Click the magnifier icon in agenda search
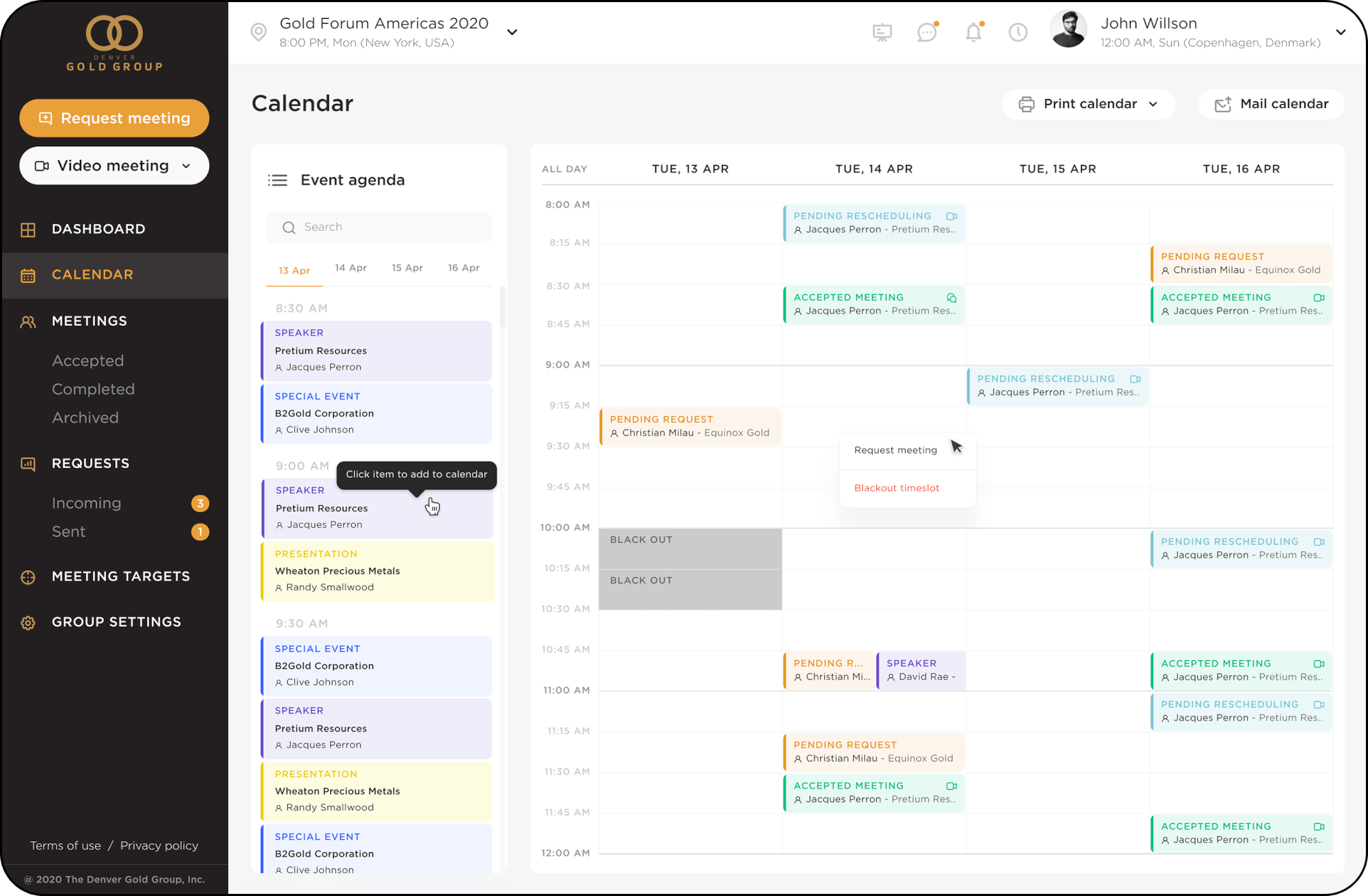This screenshot has width=1368, height=896. pos(289,227)
